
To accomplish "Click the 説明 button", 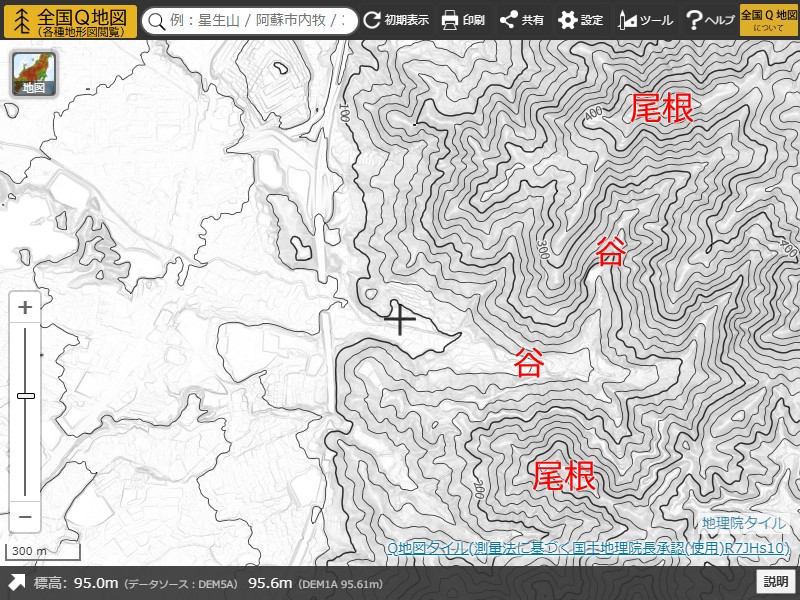I will pos(776,582).
